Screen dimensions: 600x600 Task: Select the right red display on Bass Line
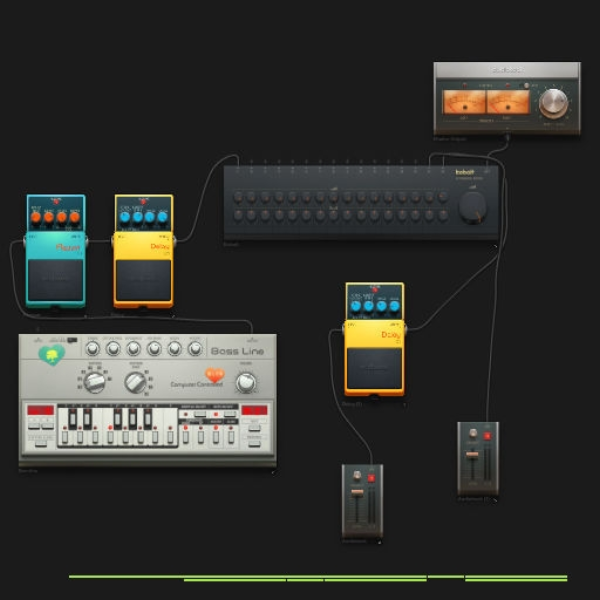pos(254,410)
